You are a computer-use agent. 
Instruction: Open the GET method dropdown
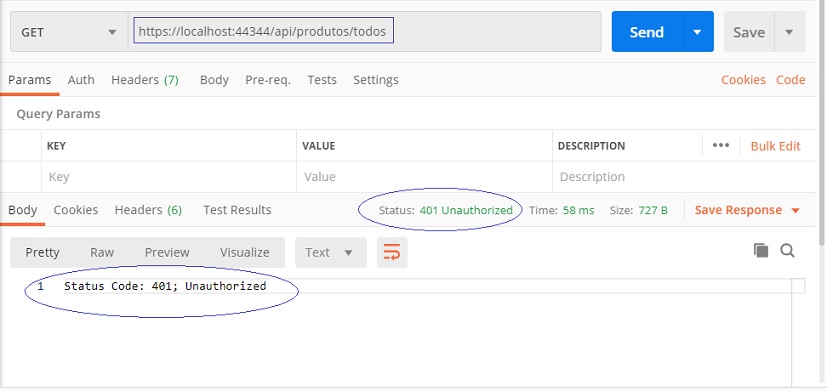pyautogui.click(x=69, y=32)
